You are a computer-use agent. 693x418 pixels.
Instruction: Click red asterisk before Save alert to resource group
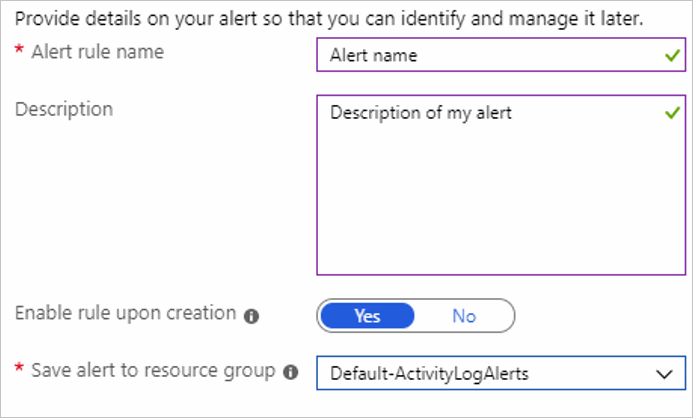pos(19,372)
